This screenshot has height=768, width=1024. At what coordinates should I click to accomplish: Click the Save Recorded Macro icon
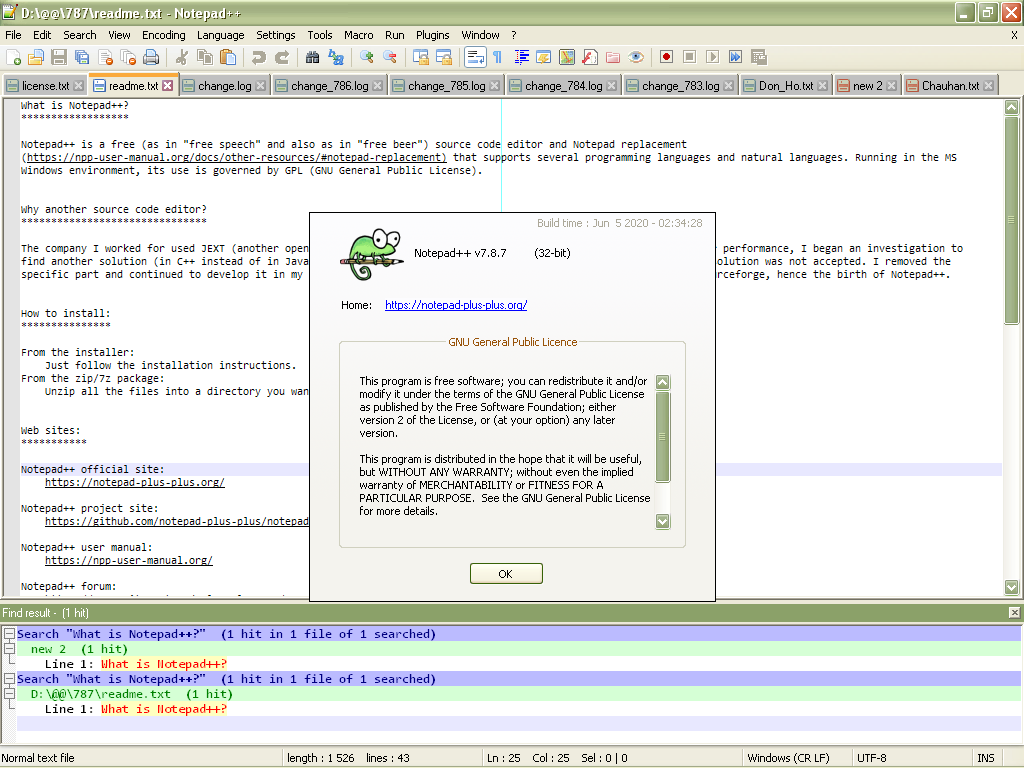pyautogui.click(x=758, y=57)
